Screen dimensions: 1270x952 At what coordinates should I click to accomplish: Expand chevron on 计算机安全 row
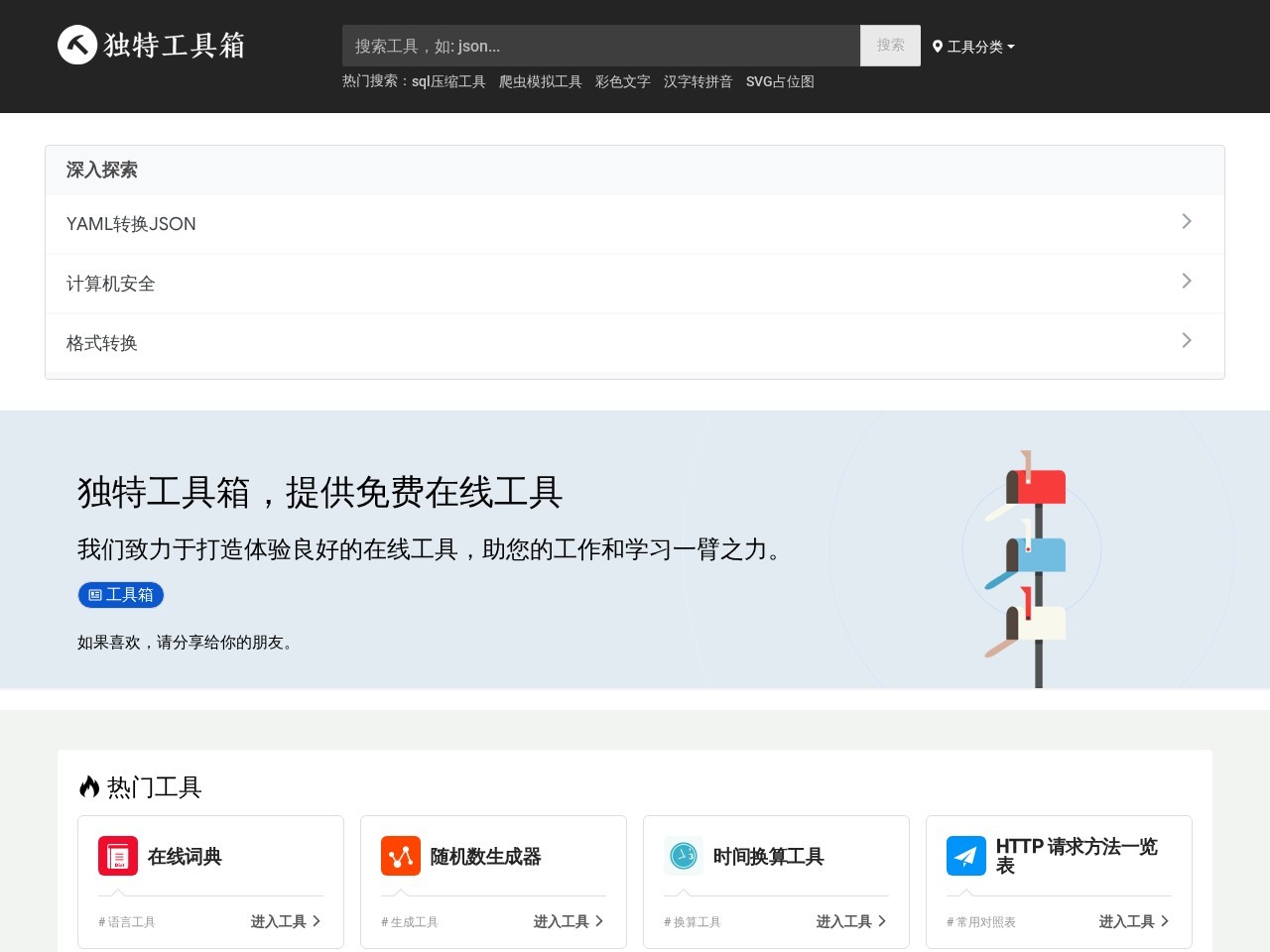1187,281
